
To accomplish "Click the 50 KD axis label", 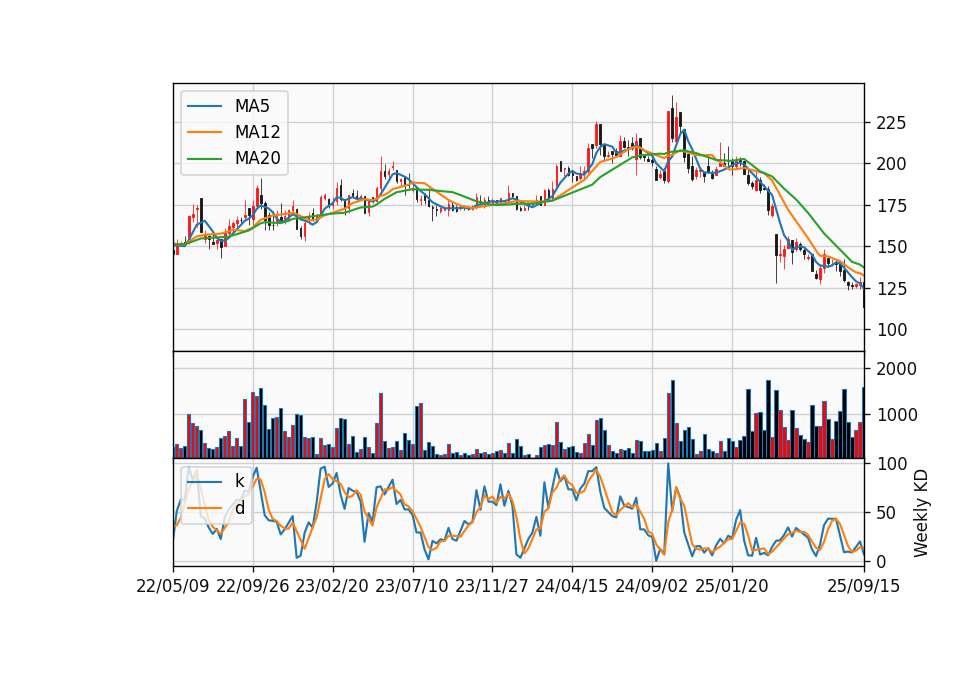I will point(887,513).
